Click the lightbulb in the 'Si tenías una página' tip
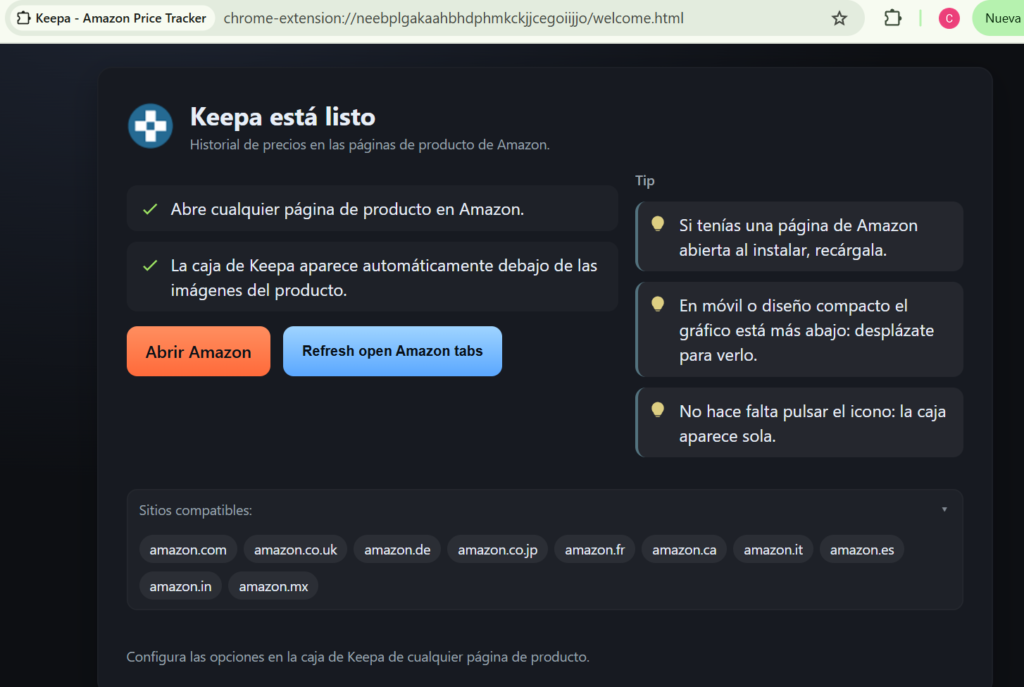 [658, 224]
